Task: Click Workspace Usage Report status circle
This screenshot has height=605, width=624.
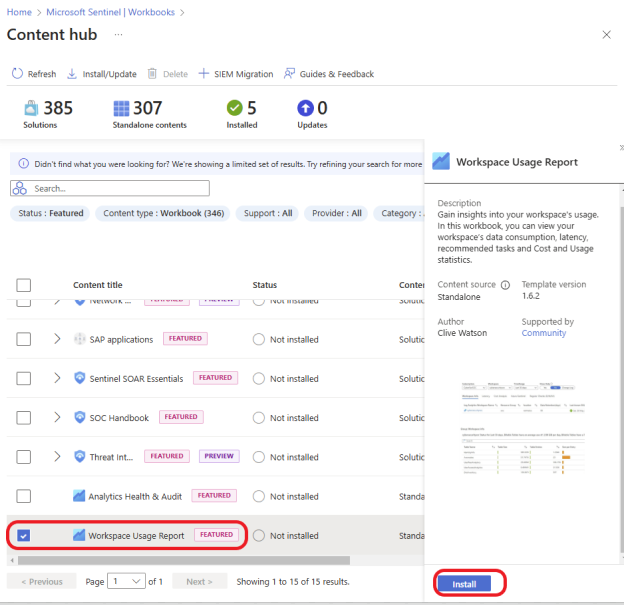Action: 259,536
